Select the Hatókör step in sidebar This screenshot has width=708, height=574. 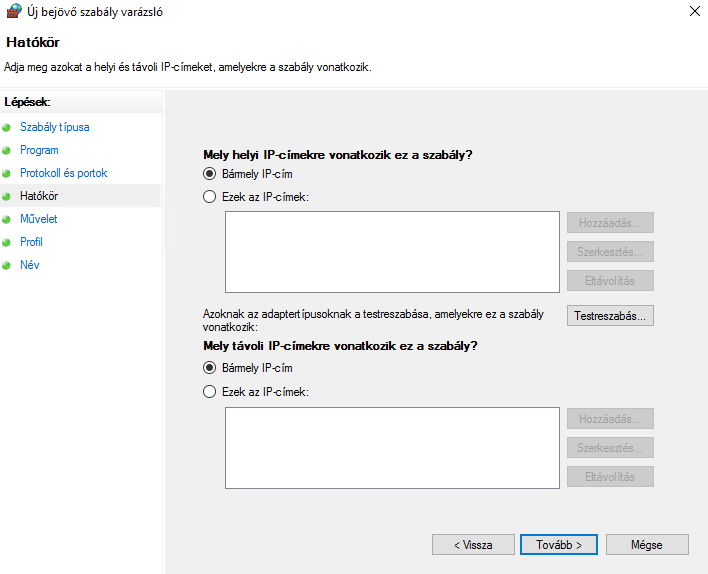[39, 196]
